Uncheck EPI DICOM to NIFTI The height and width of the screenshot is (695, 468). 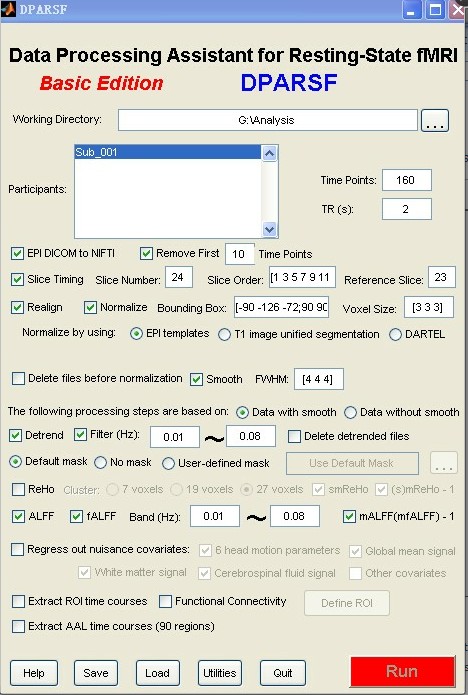pyautogui.click(x=17, y=254)
